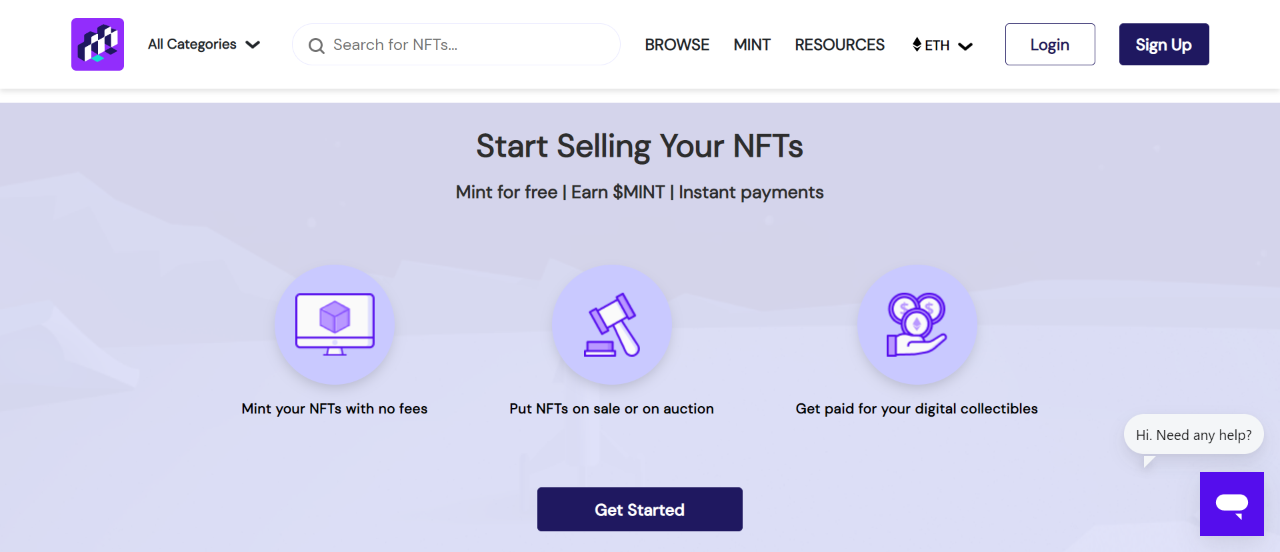1280x552 pixels.
Task: Go to the MINT menu item
Action: pyautogui.click(x=752, y=45)
